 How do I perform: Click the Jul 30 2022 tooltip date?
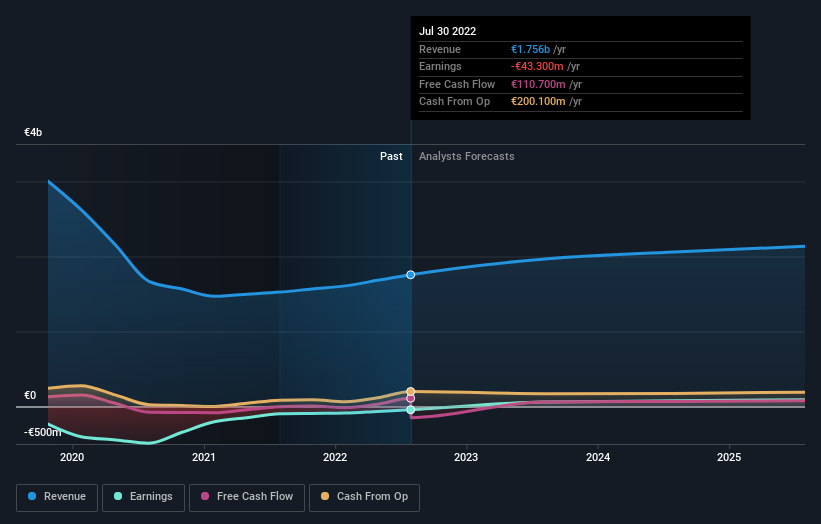pyautogui.click(x=448, y=31)
